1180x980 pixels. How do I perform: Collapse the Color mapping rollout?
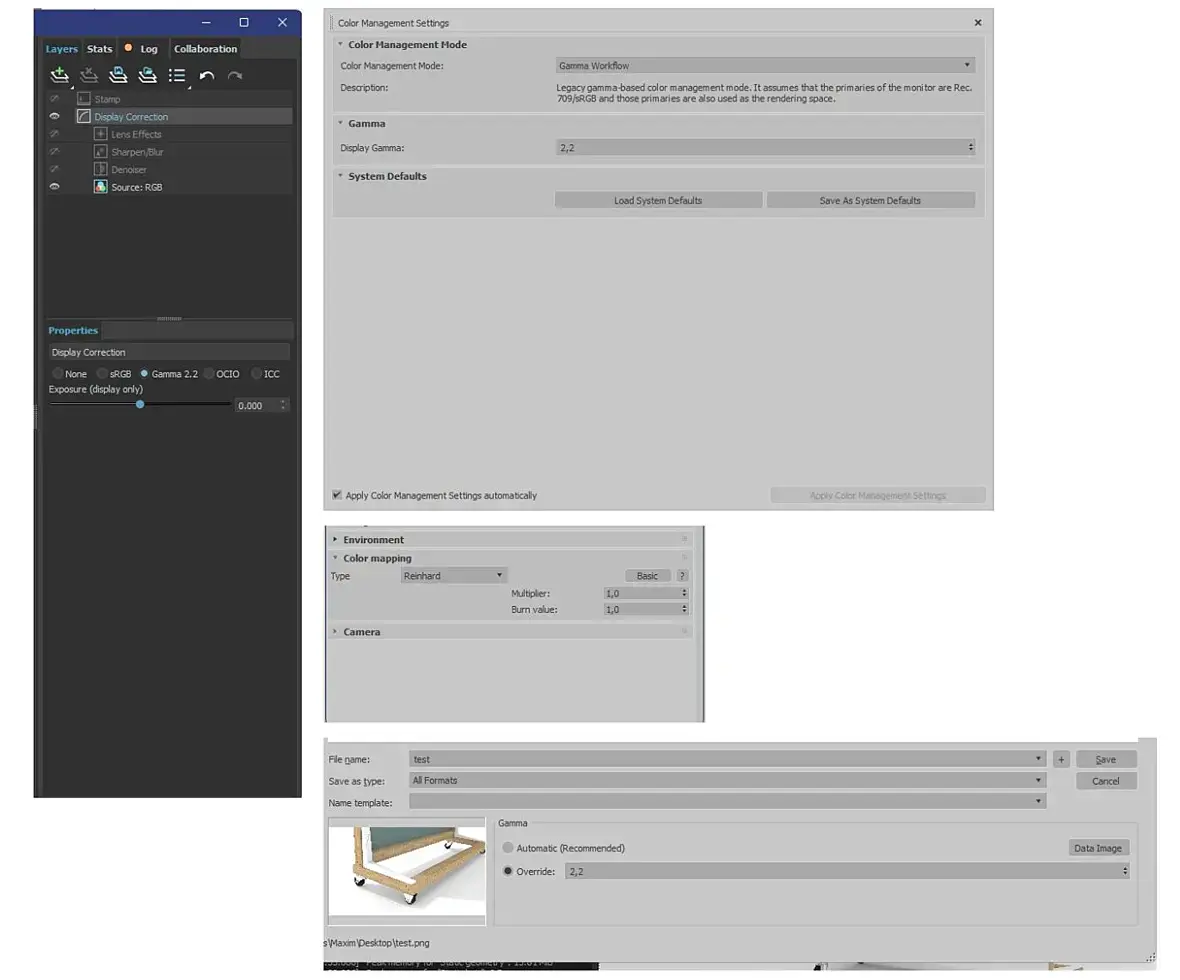click(x=335, y=558)
